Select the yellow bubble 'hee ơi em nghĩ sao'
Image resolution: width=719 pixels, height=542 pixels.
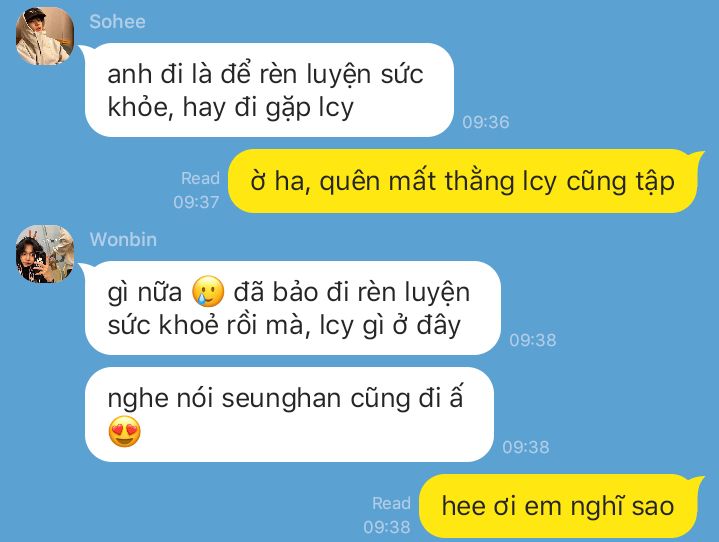(559, 506)
